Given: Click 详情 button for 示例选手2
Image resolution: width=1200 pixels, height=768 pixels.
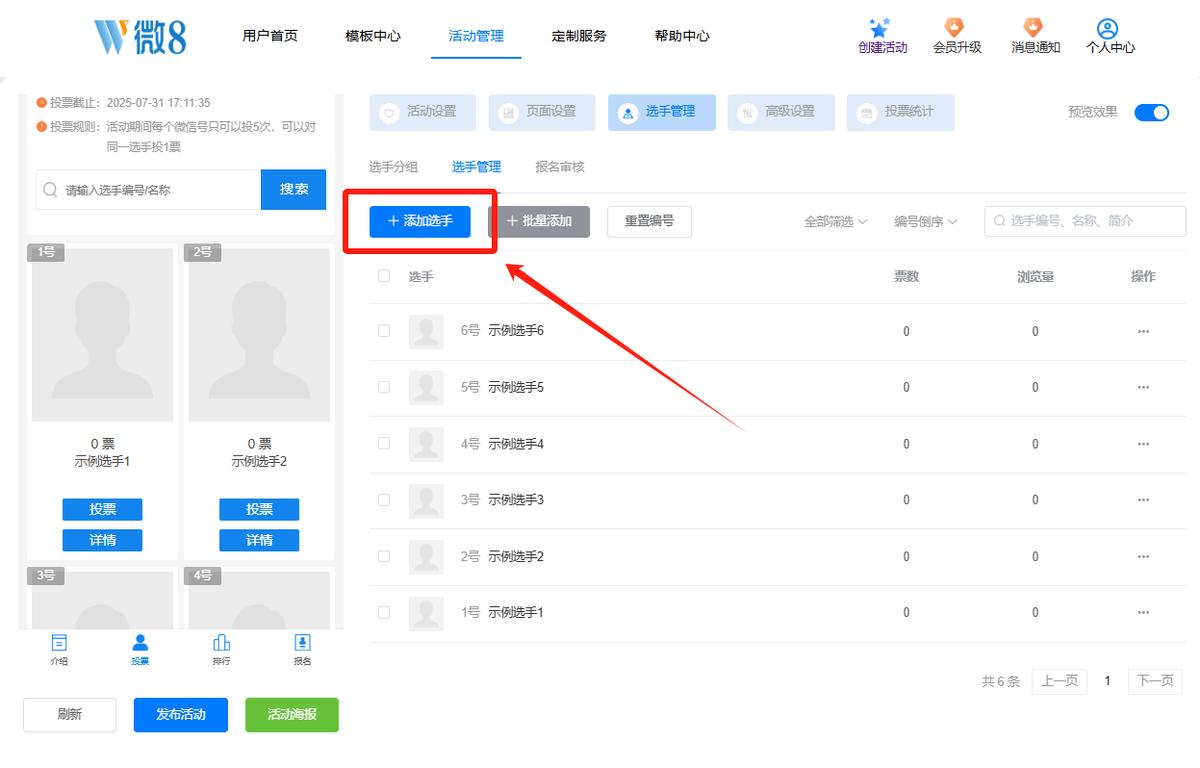Looking at the screenshot, I should point(259,540).
